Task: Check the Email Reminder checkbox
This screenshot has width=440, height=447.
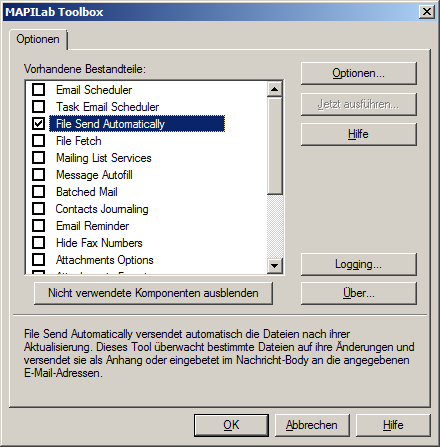Action: tap(38, 226)
